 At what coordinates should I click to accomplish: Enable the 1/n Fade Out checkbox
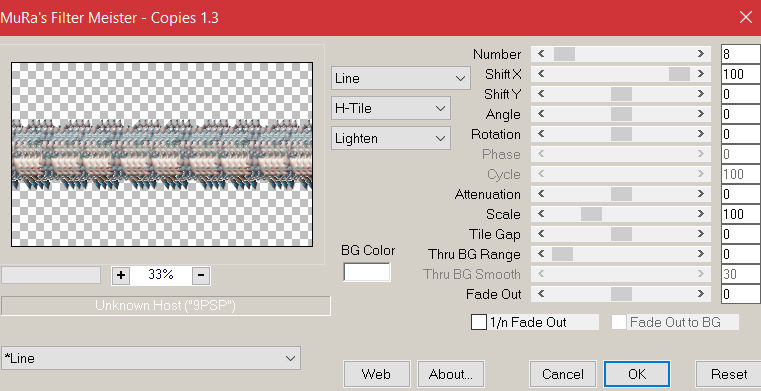479,322
